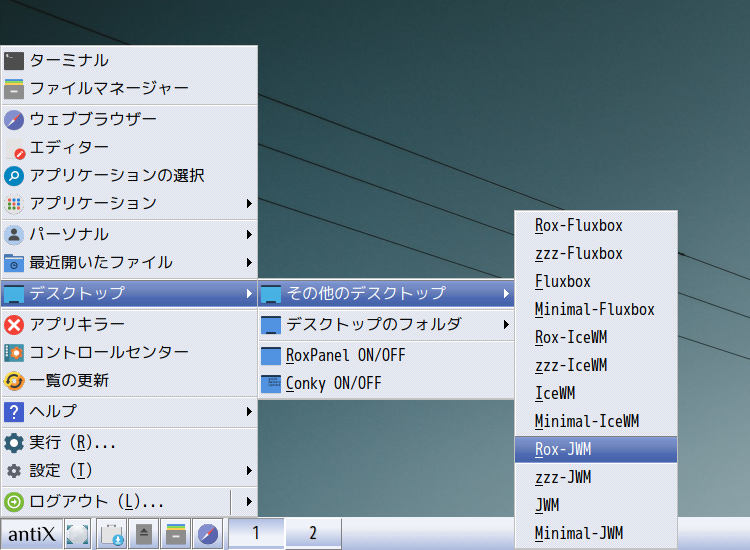Viewport: 750px width, 550px height.
Task: Click the ログアウト green power icon
Action: (x=14, y=502)
